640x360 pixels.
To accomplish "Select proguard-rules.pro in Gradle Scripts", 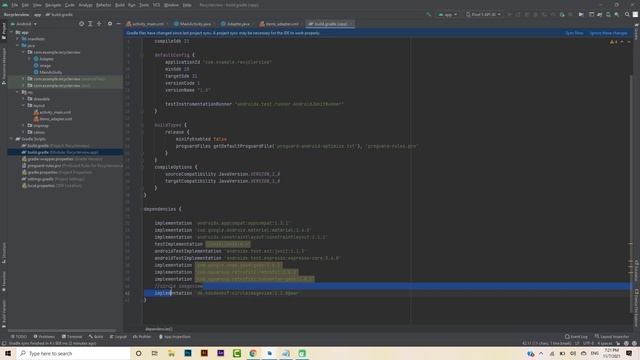I will coord(71,166).
